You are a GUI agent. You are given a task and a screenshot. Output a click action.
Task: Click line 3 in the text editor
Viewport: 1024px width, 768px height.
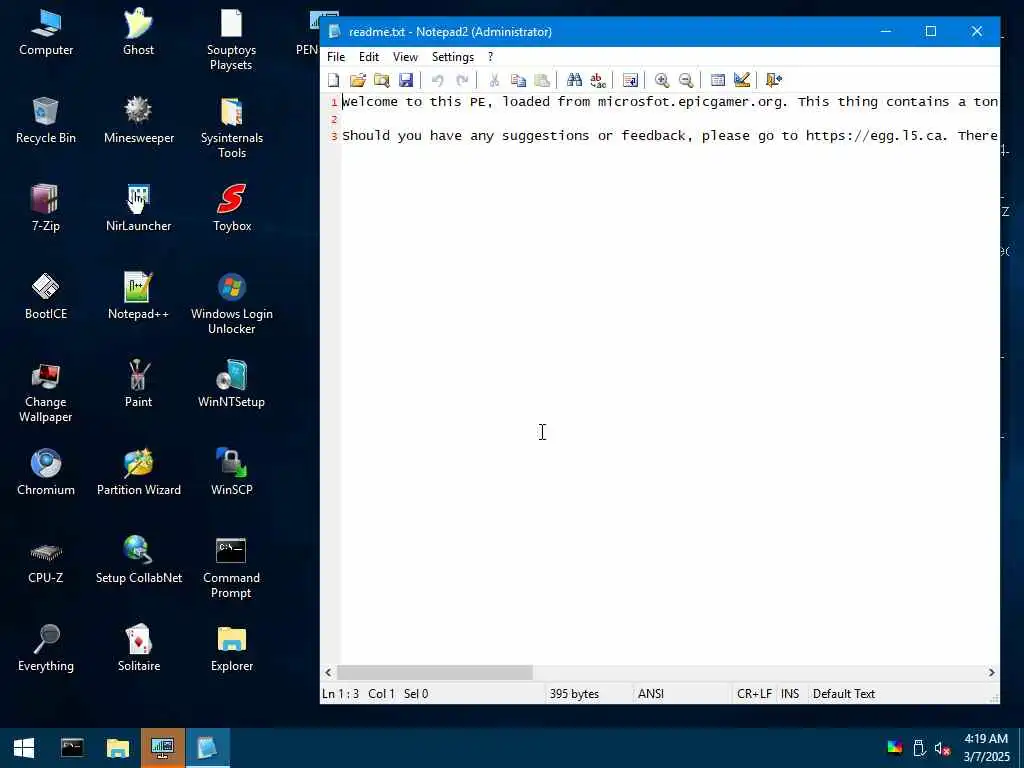pyautogui.click(x=669, y=136)
